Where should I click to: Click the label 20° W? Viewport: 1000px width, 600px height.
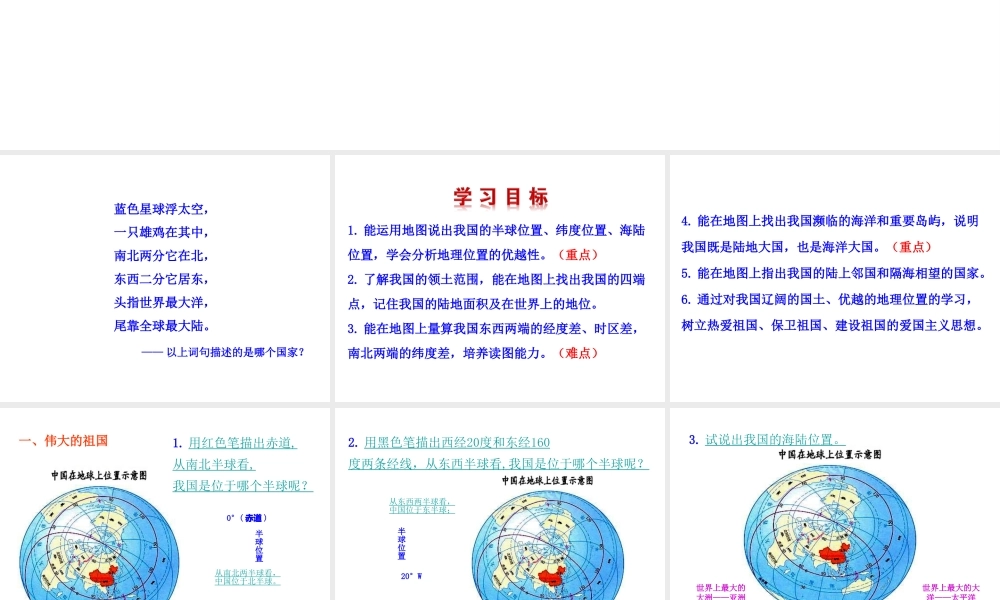(x=411, y=576)
